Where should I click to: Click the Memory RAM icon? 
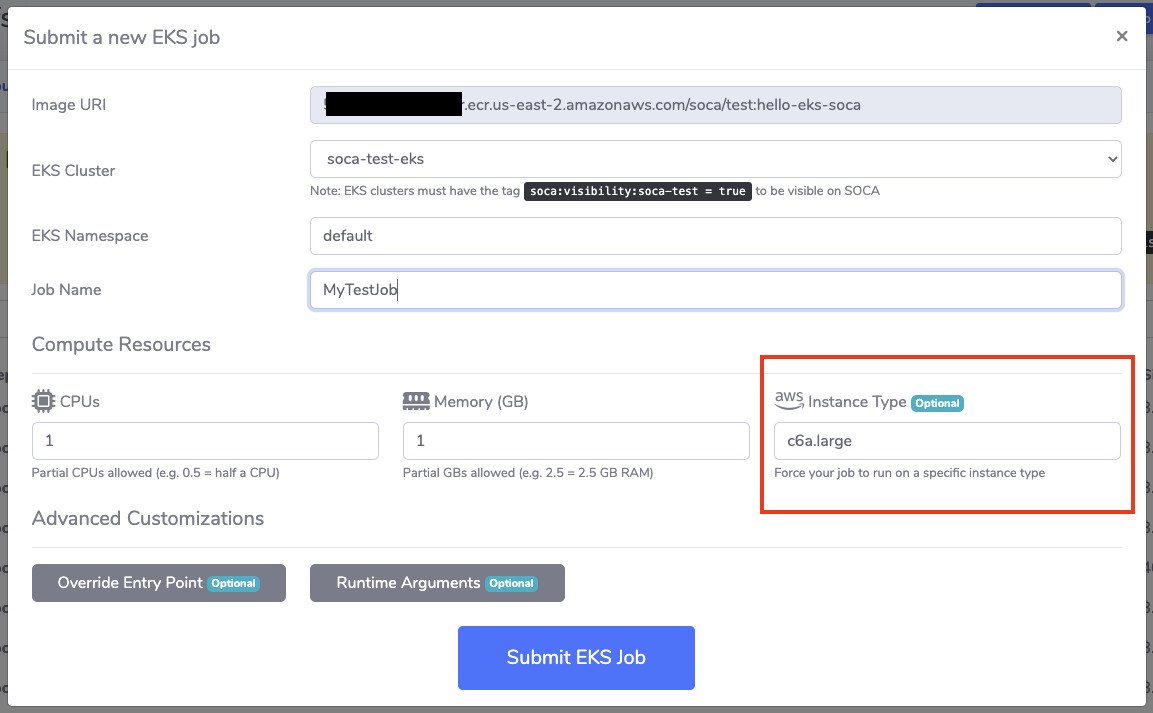[416, 401]
